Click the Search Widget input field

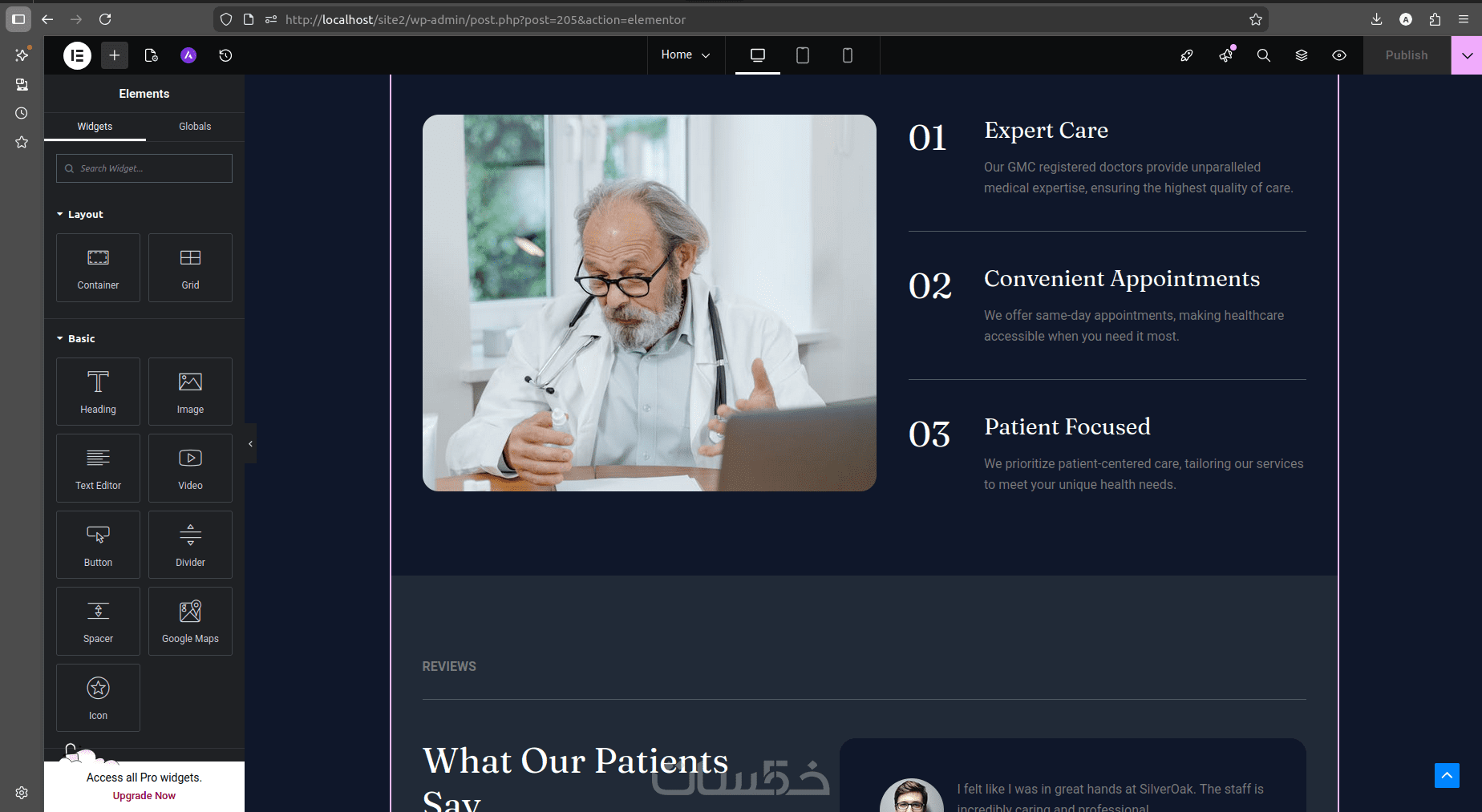(x=144, y=168)
